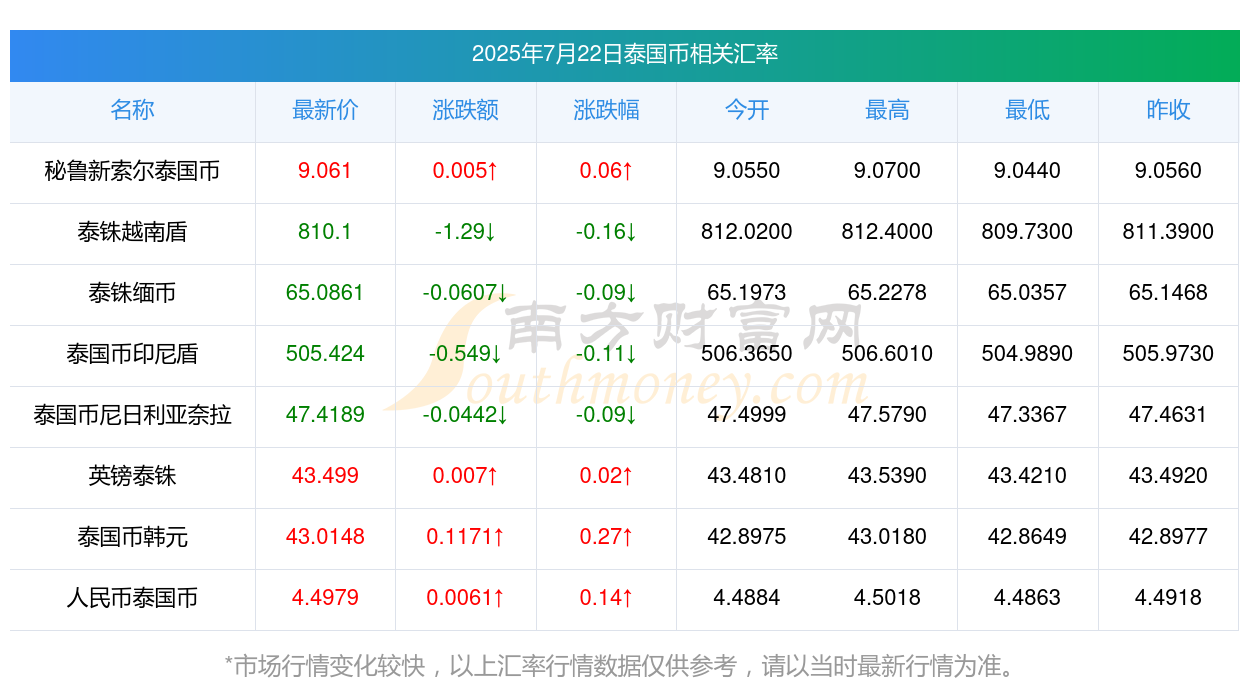
Task: Select the 泰国币韩元 row name
Action: [132, 537]
